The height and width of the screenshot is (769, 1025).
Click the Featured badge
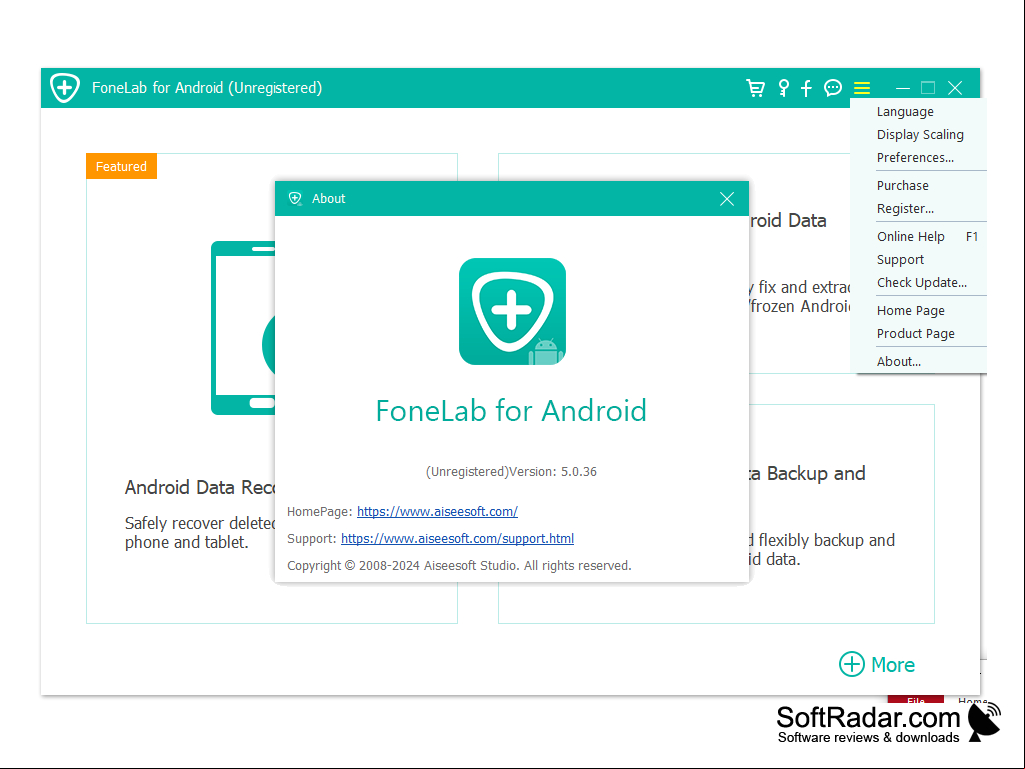(122, 166)
